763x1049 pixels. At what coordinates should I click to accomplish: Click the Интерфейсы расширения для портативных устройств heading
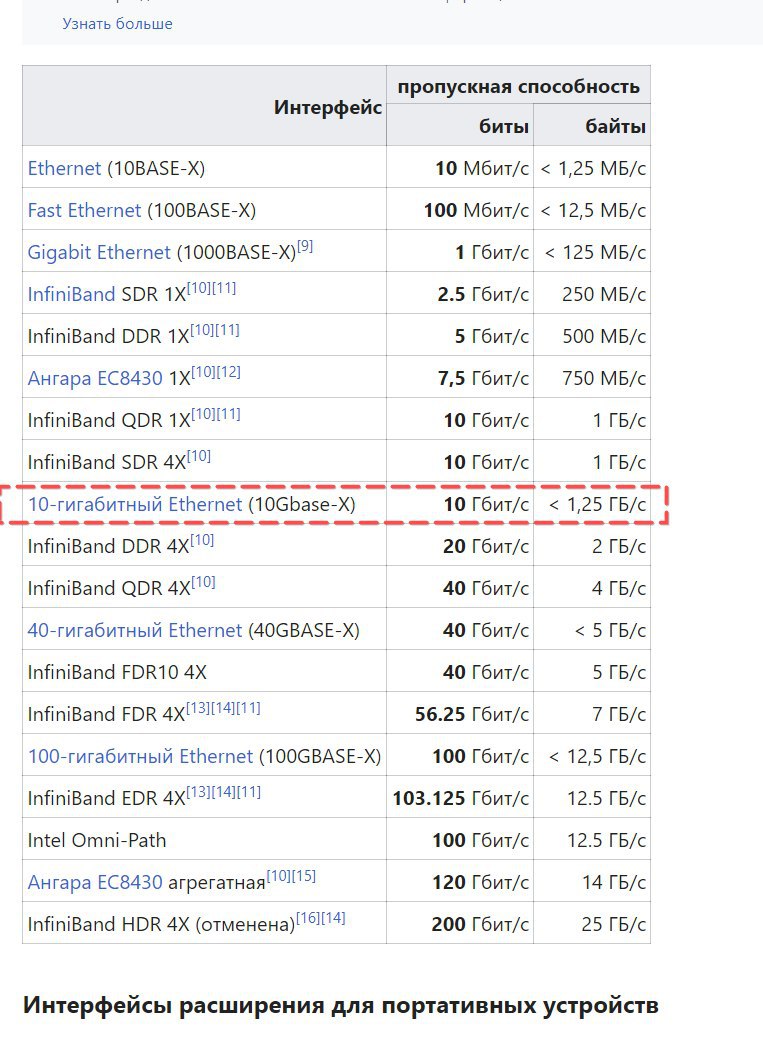coord(341,1005)
